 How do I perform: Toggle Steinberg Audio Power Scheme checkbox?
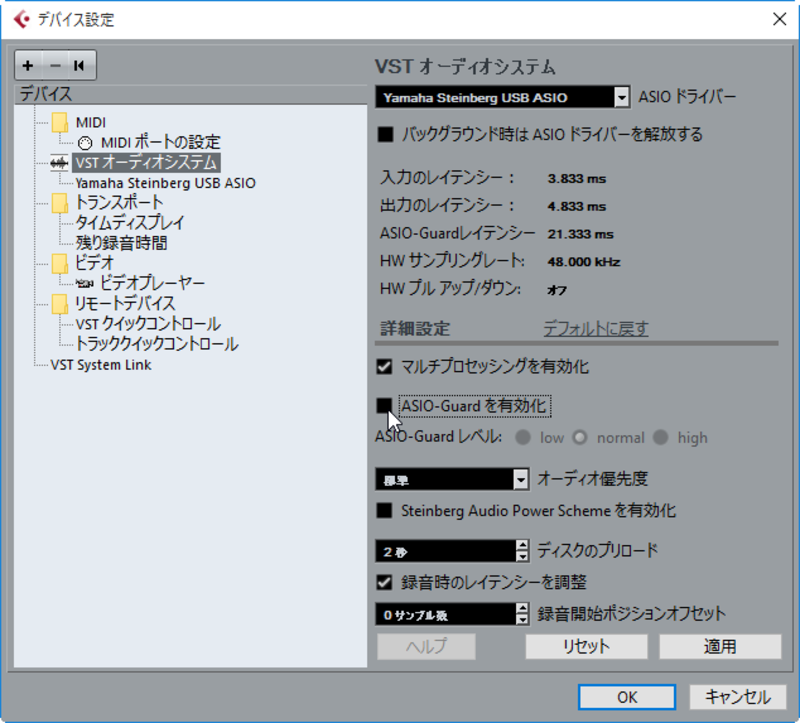(x=385, y=510)
